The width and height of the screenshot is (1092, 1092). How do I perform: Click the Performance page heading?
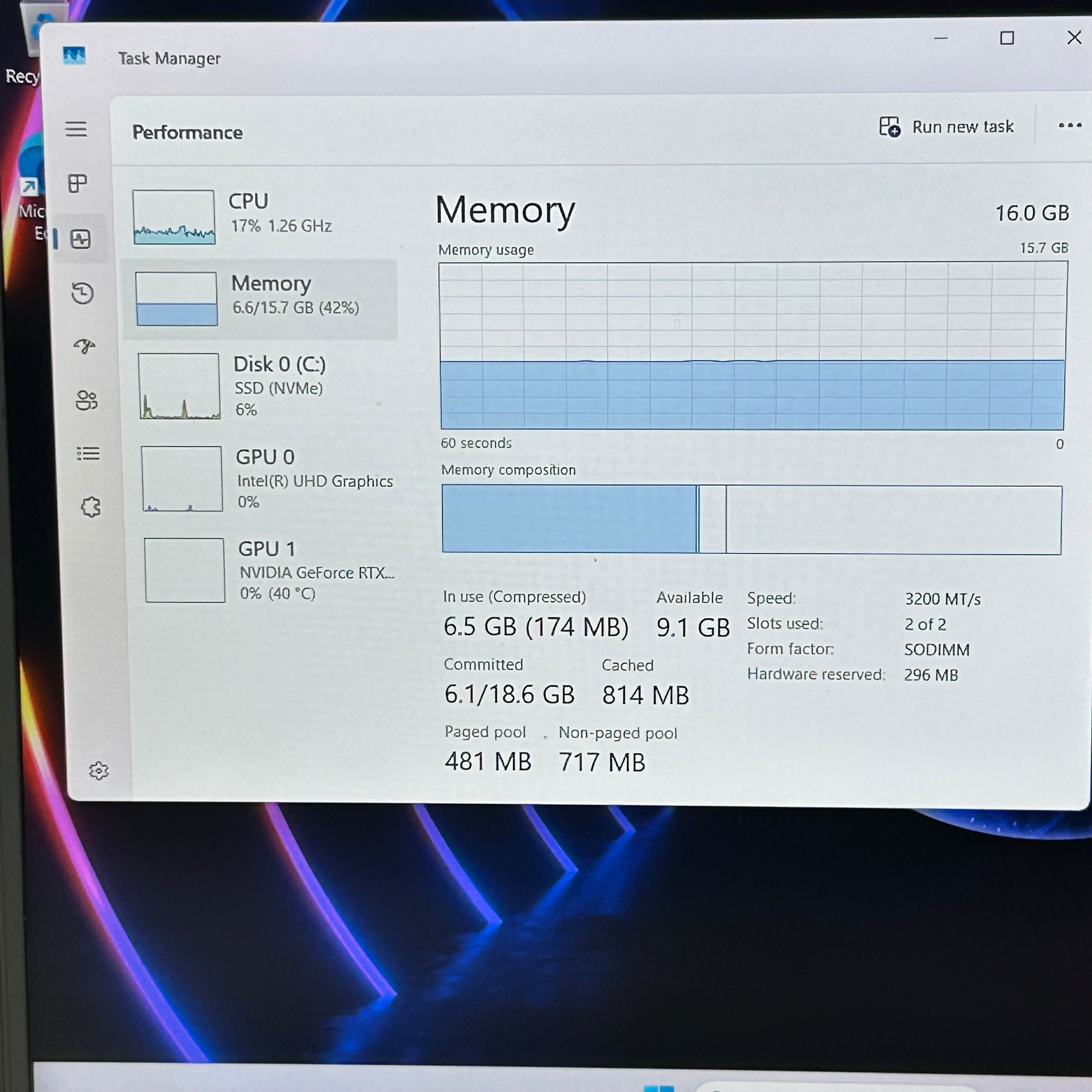pos(188,132)
